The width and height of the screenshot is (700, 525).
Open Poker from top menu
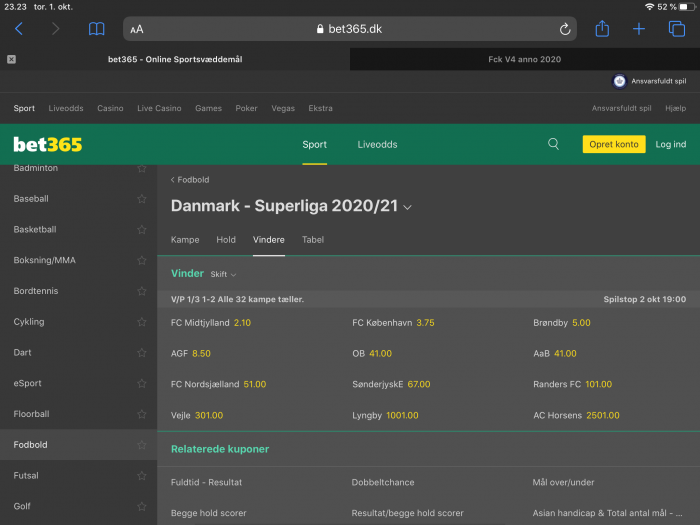[246, 108]
